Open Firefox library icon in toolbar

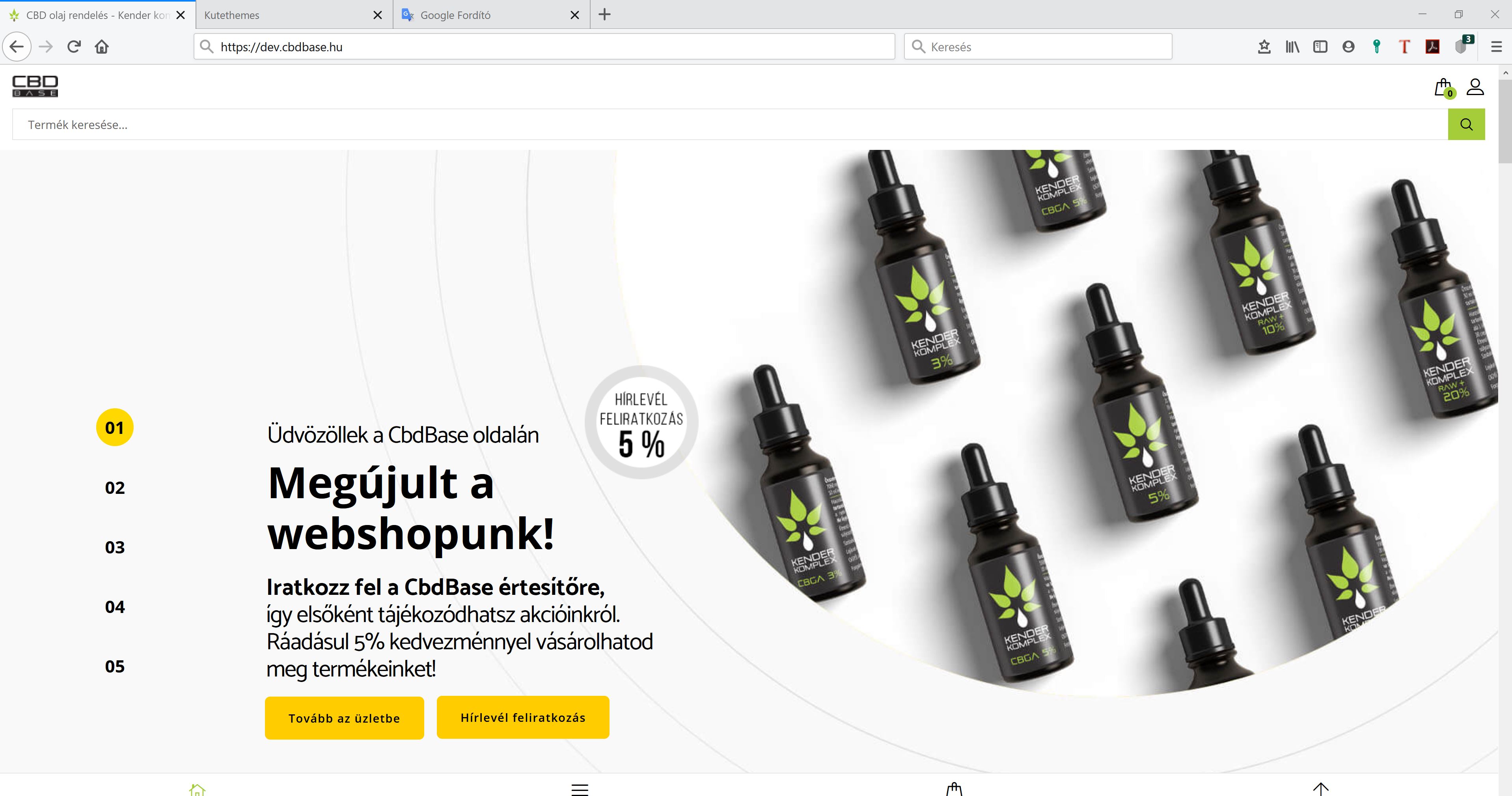(x=1292, y=47)
